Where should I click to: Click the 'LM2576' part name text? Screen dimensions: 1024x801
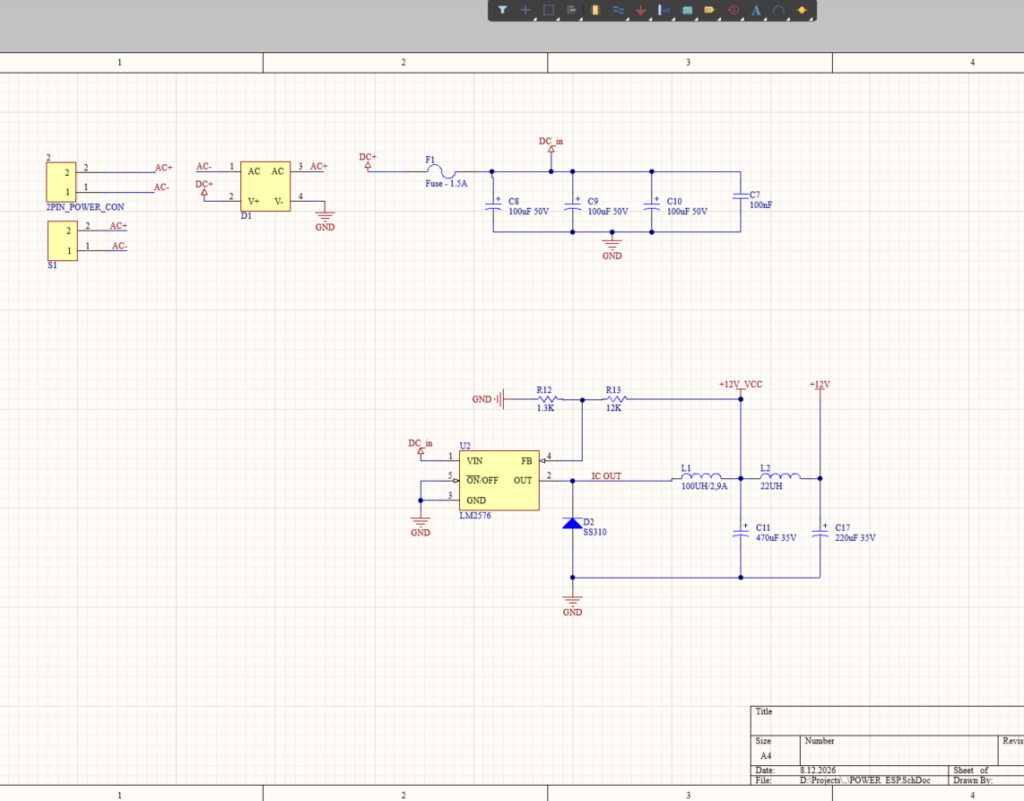pyautogui.click(x=475, y=515)
